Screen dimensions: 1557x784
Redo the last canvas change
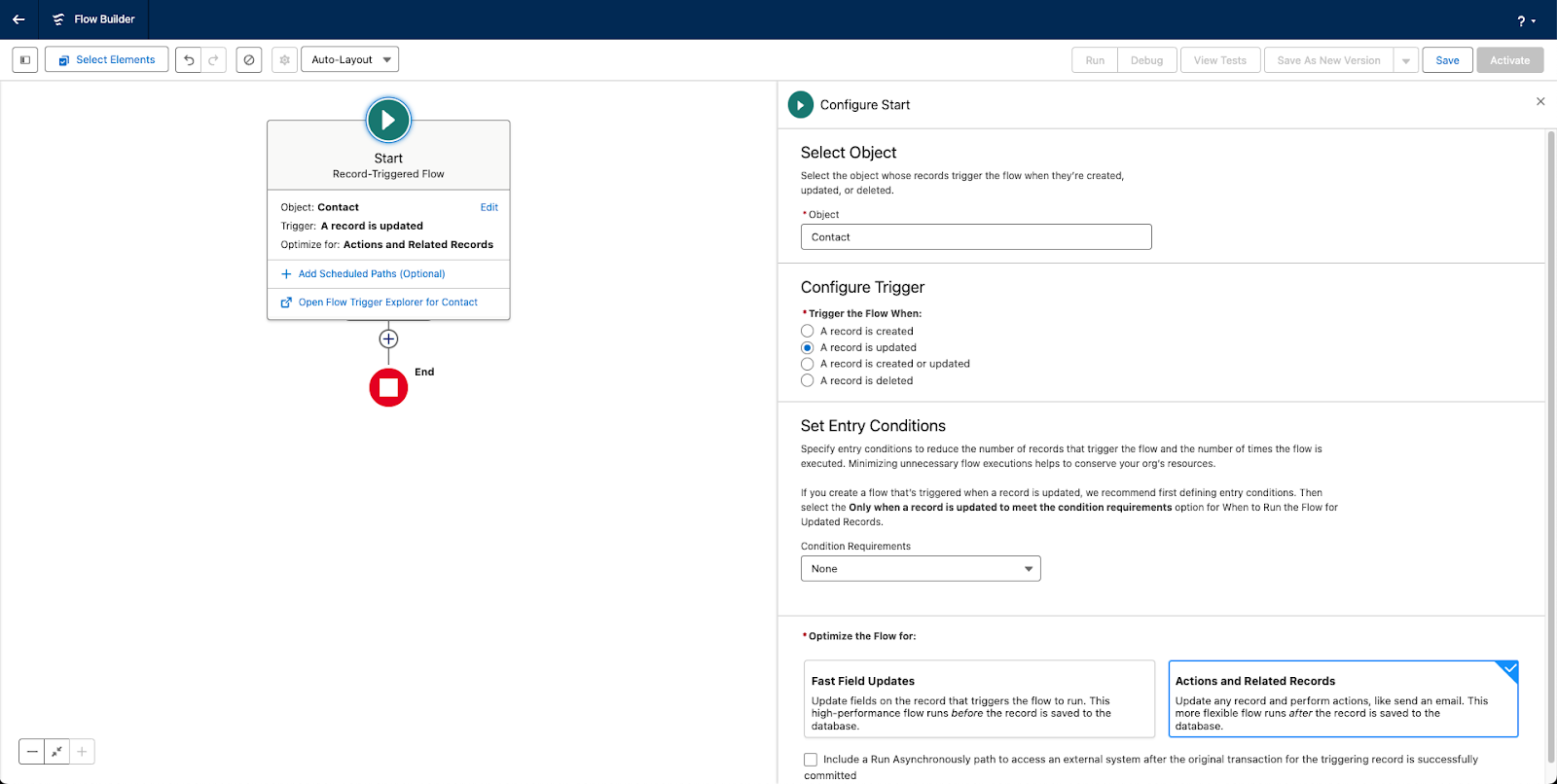[x=214, y=60]
